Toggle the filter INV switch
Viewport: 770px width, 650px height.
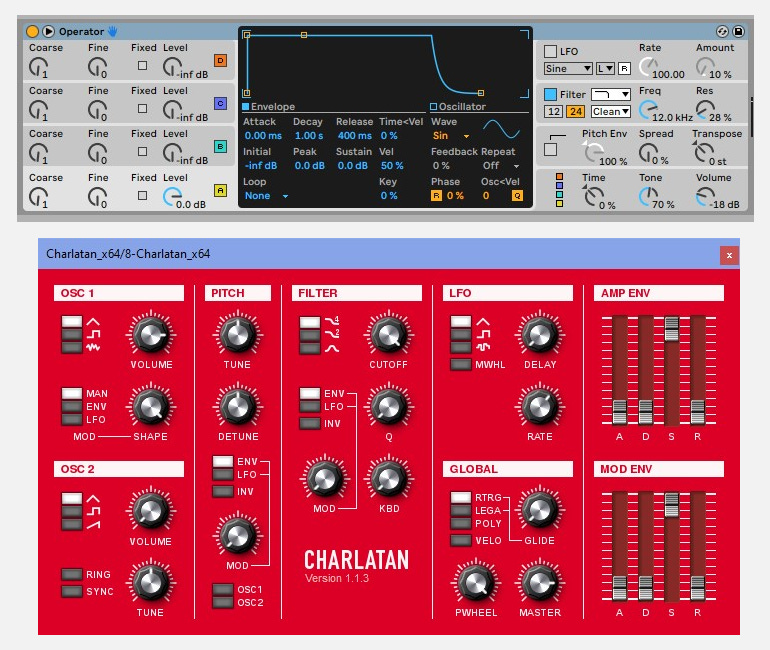310,423
